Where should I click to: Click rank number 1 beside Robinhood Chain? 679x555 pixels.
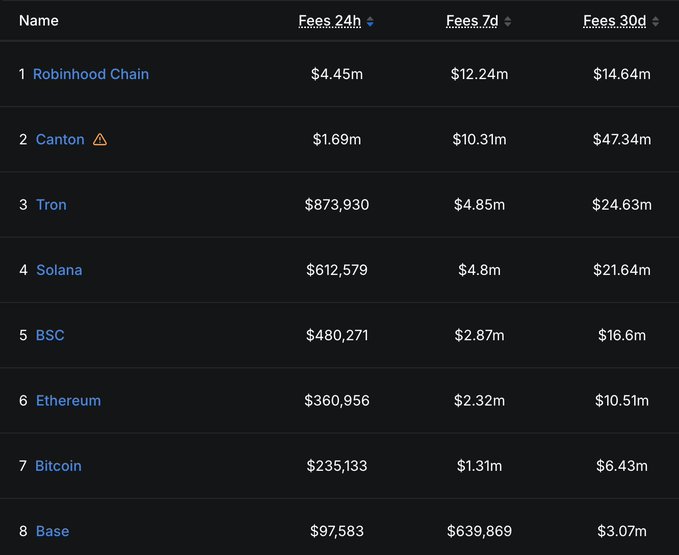pos(22,74)
